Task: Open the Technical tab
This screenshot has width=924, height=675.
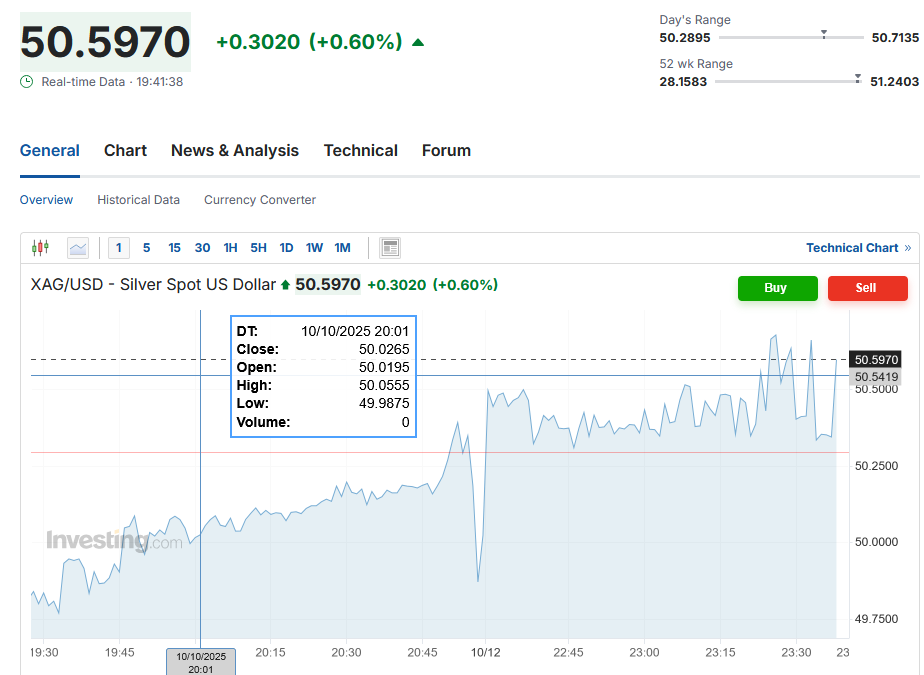Action: (361, 151)
